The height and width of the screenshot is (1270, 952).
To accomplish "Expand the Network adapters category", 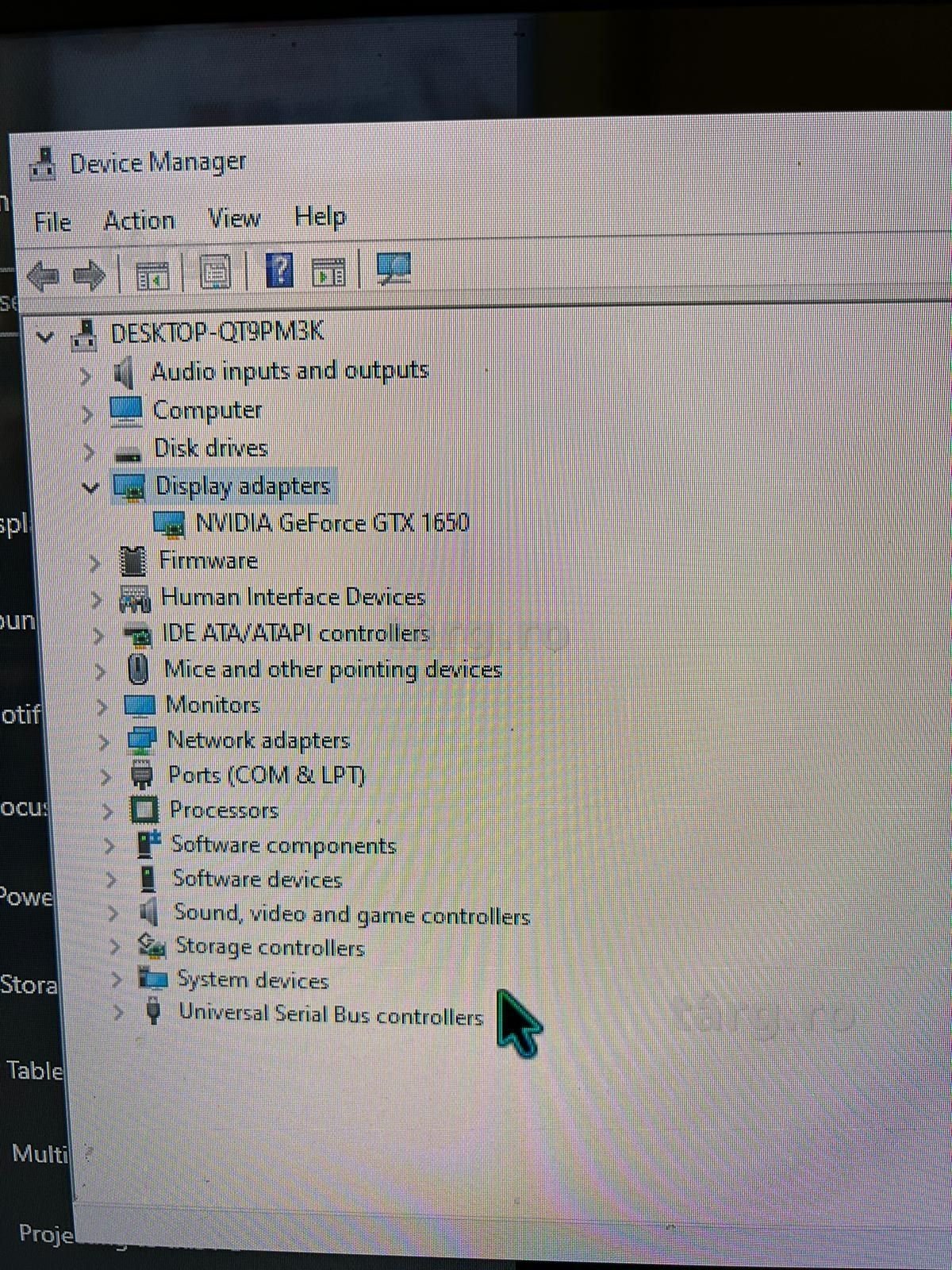I will coord(104,742).
